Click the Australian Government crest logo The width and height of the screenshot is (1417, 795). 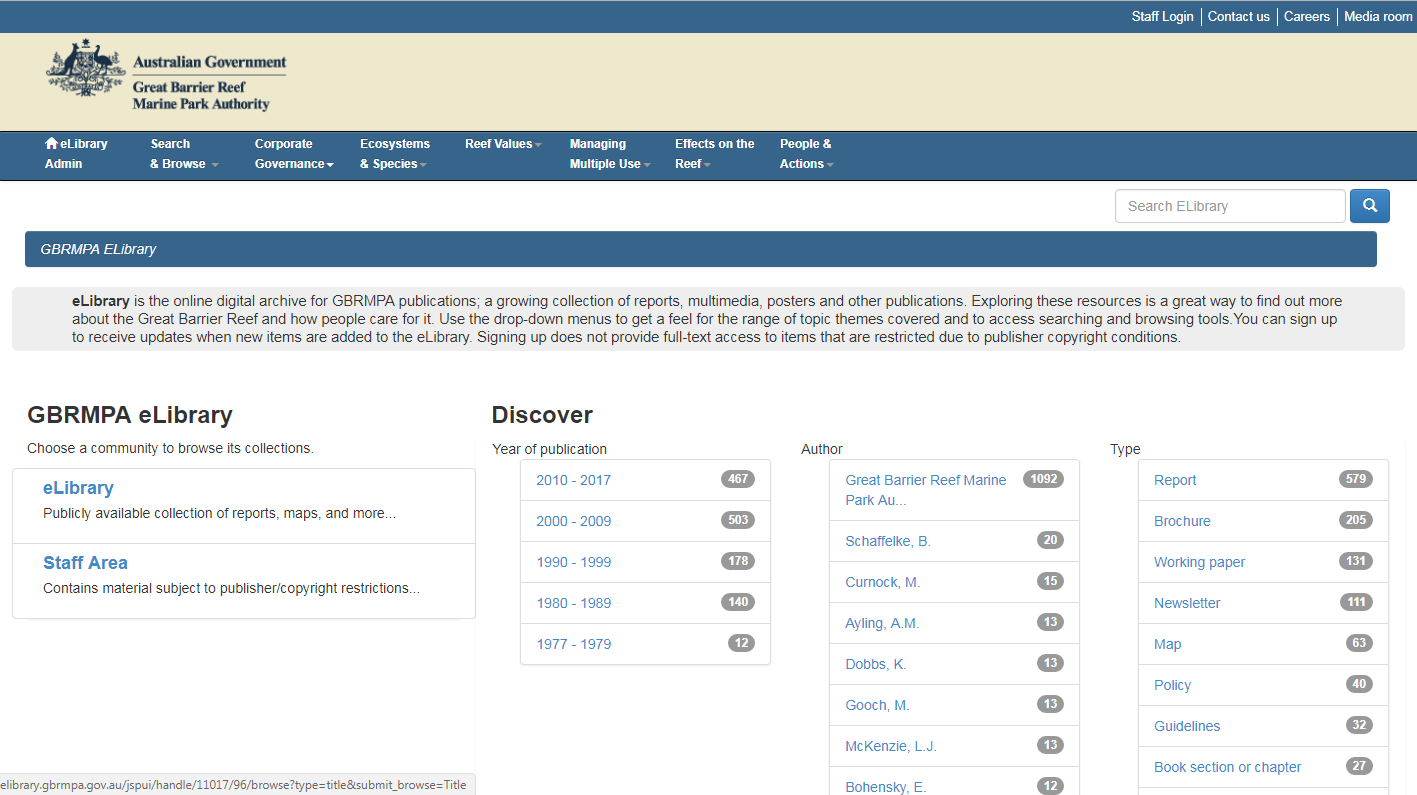(x=85, y=69)
